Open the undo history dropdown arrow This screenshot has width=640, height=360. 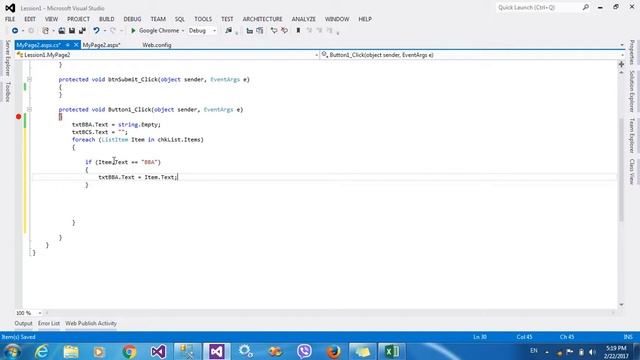pyautogui.click(x=104, y=31)
